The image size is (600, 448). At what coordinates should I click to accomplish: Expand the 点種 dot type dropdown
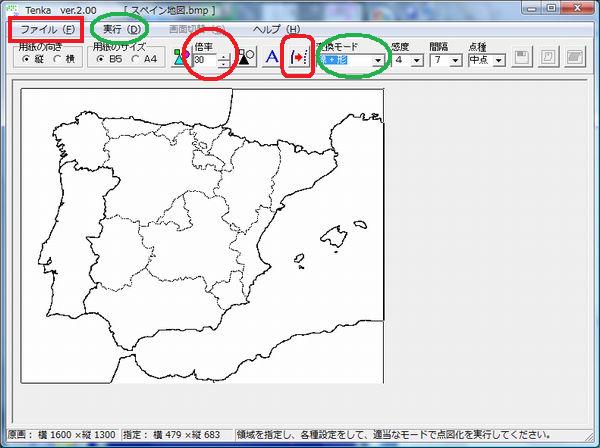click(x=499, y=61)
